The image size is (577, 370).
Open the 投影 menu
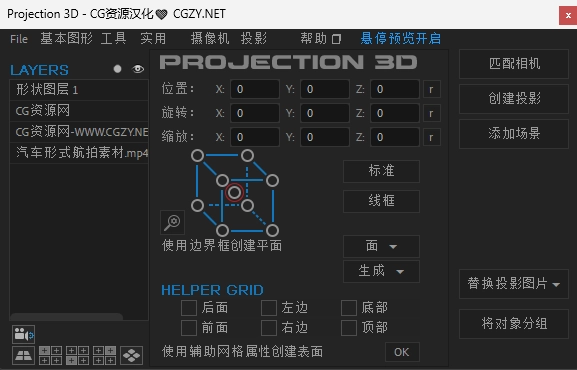click(254, 38)
